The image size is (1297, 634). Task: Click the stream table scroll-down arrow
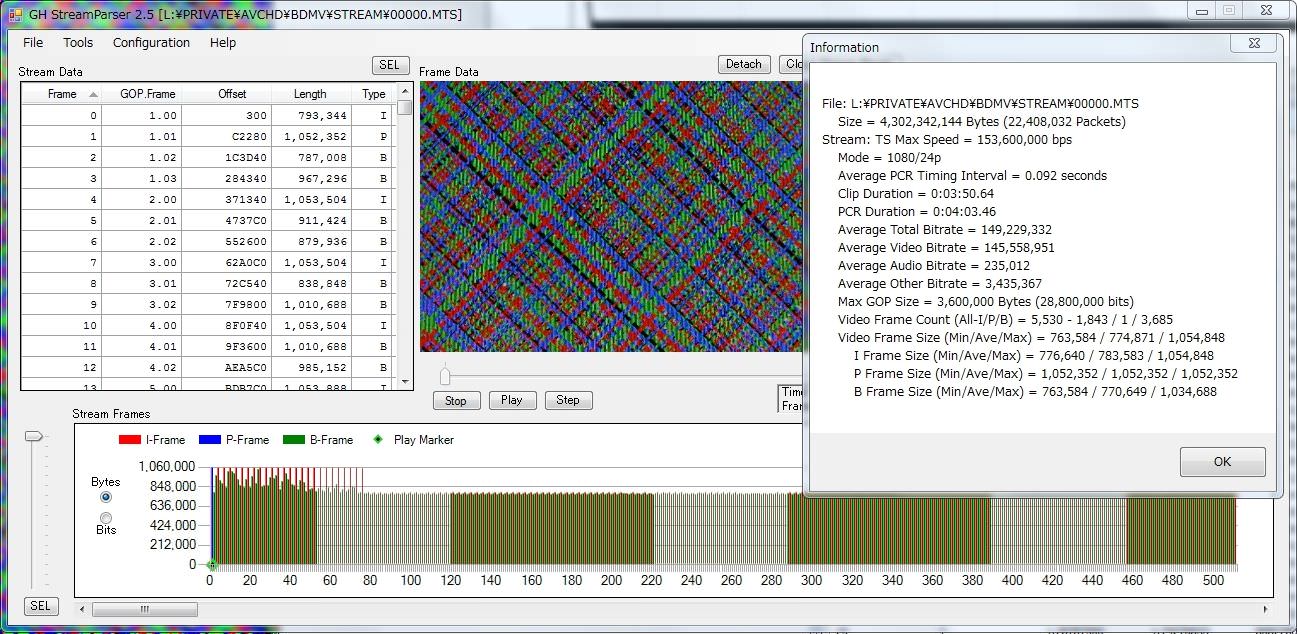point(405,382)
